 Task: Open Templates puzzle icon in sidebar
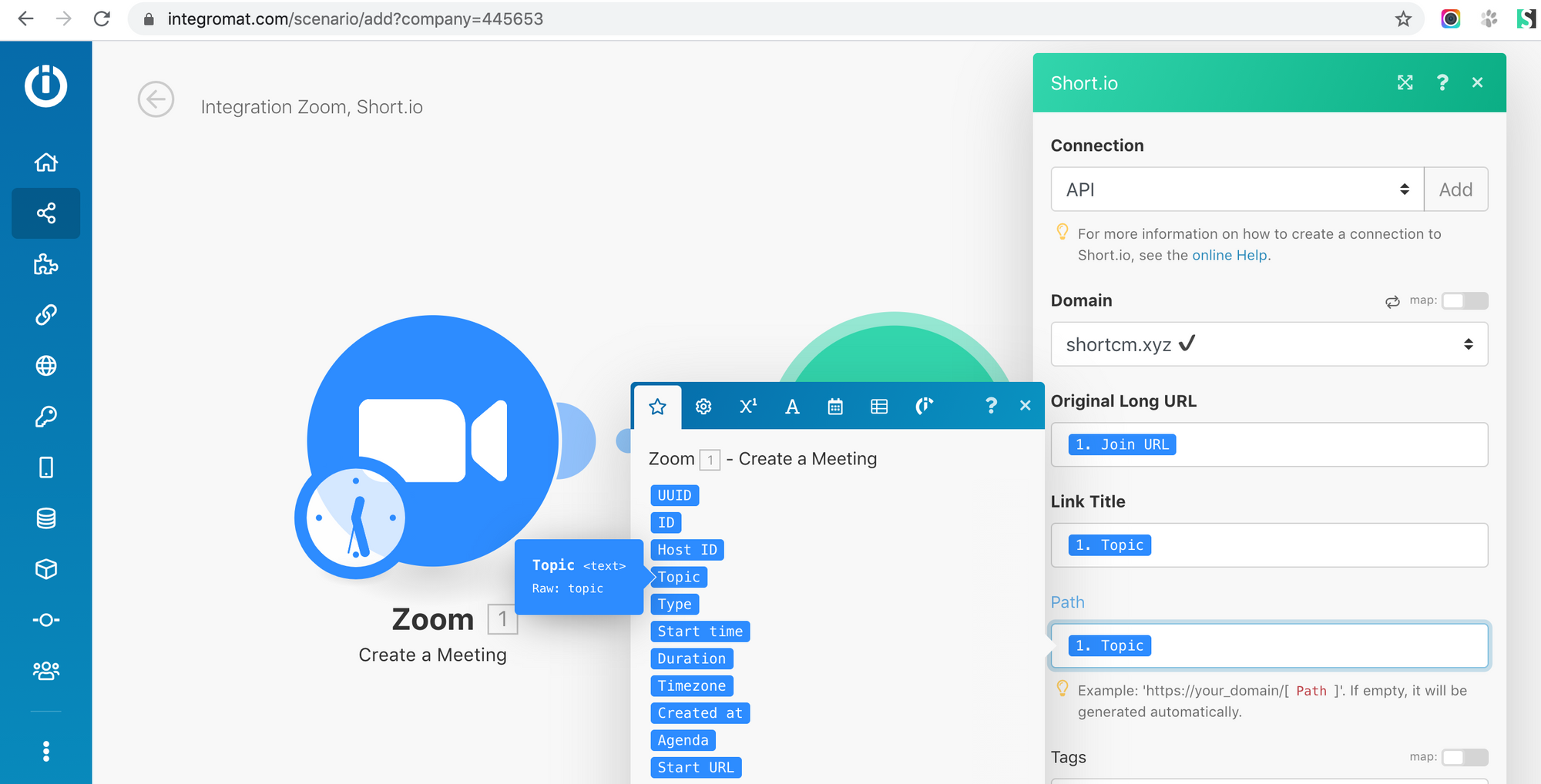coord(46,264)
